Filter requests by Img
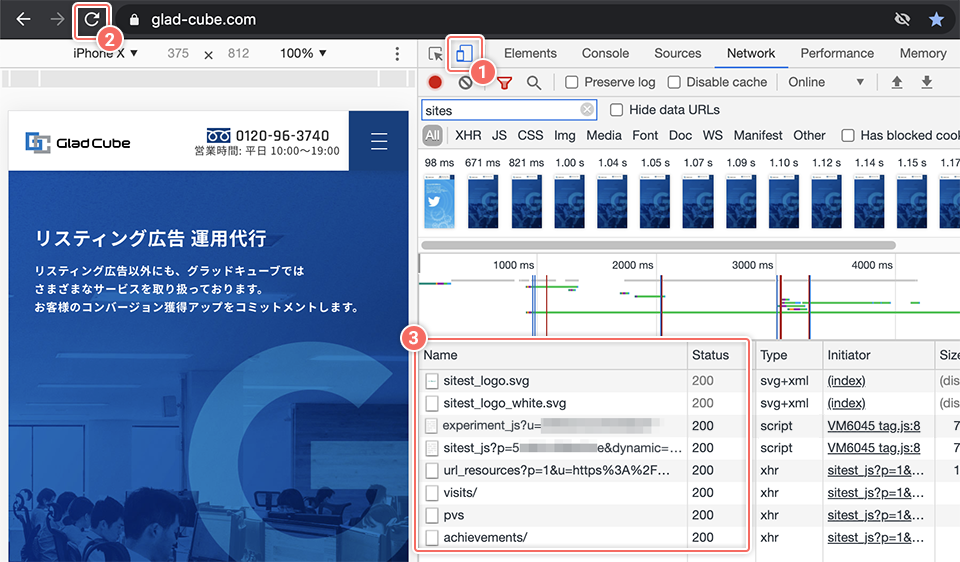Viewport: 960px width, 562px height. (x=564, y=135)
